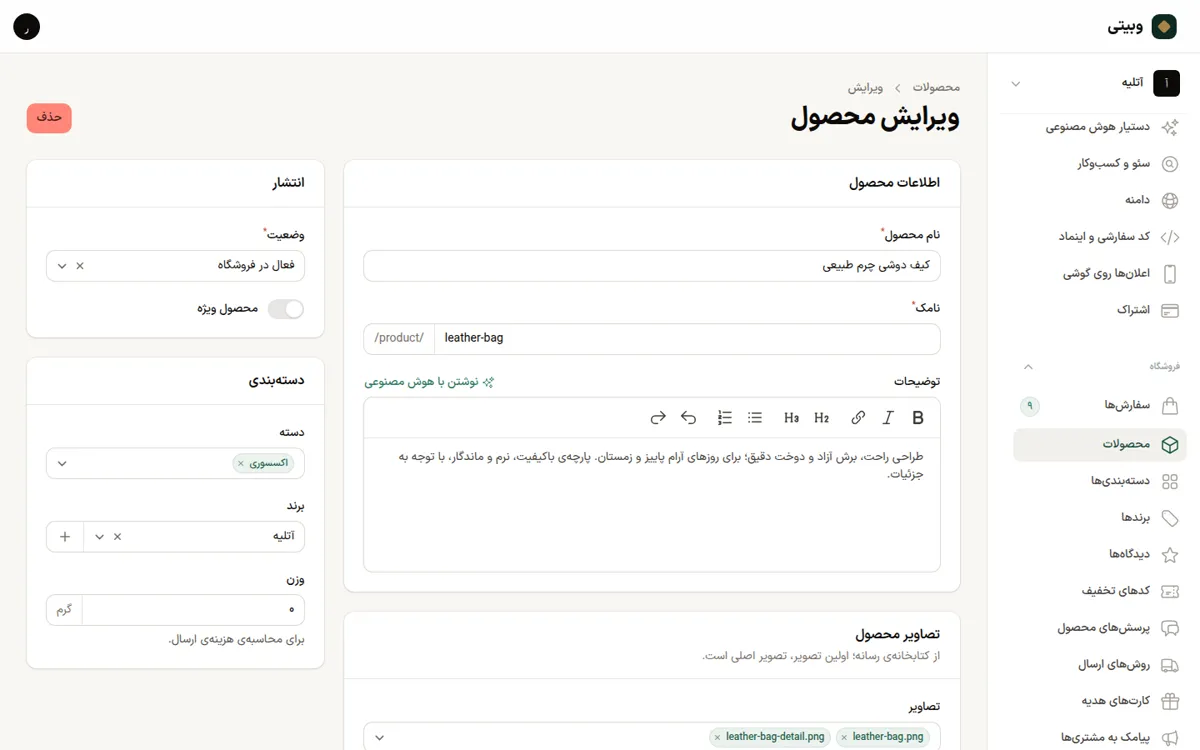Open the دسته‌بندی‌ها sidebar menu item
Viewport: 1200px width, 750px height.
click(x=1100, y=481)
